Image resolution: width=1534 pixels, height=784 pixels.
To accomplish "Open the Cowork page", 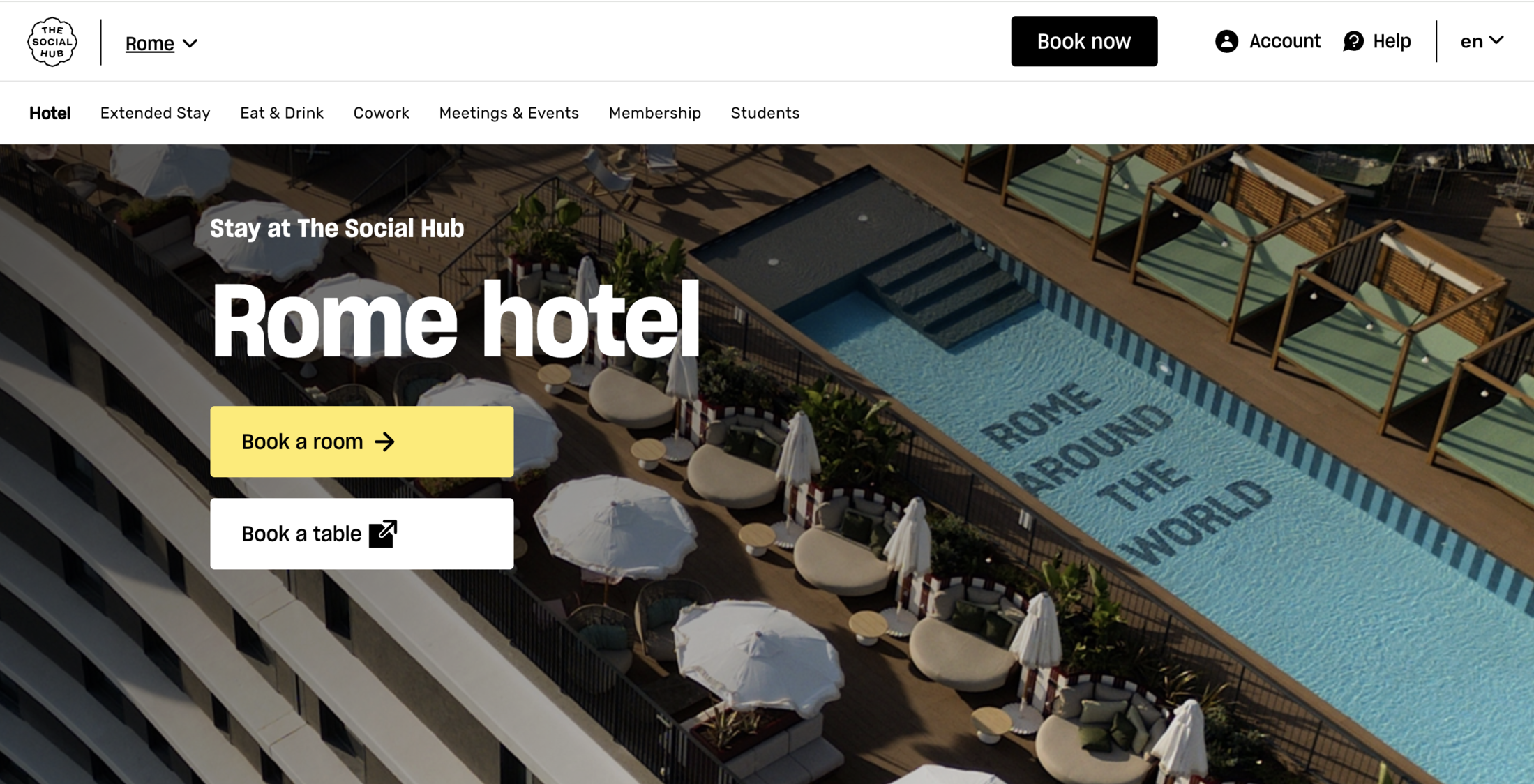I will [x=381, y=113].
